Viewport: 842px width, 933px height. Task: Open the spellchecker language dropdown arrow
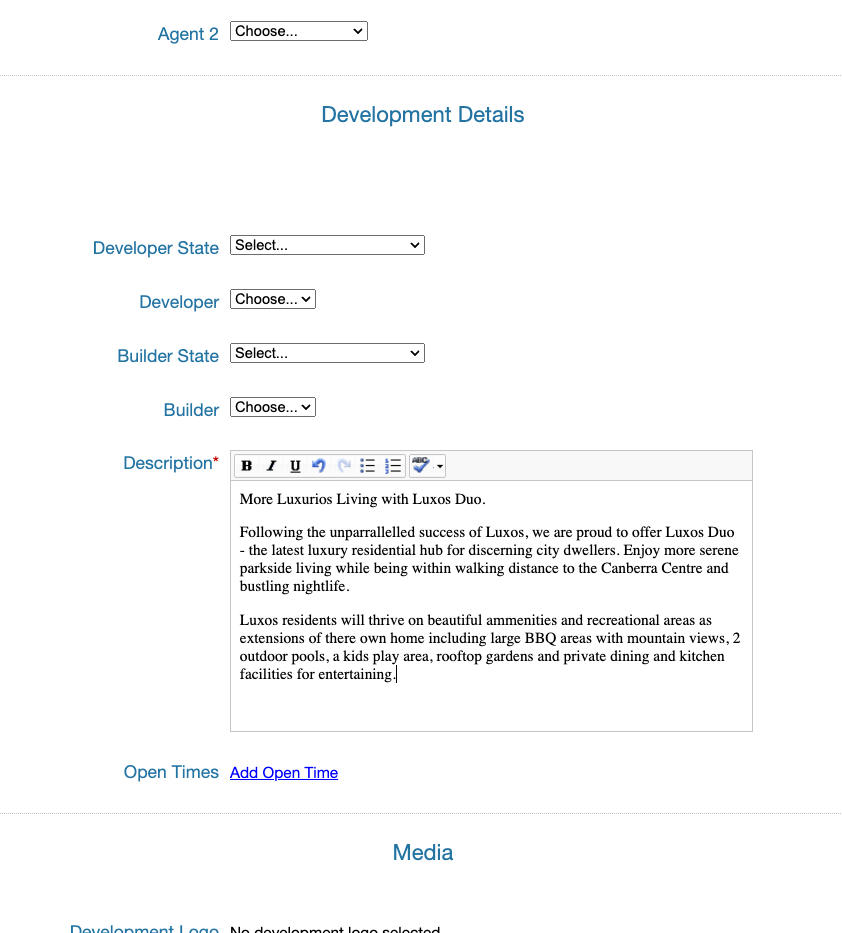(439, 466)
